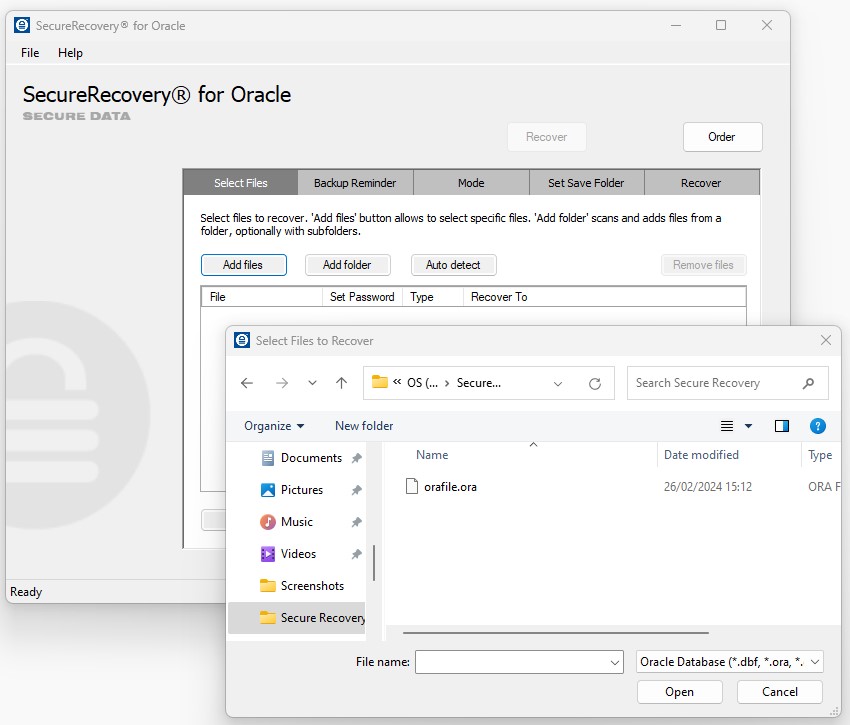850x725 pixels.
Task: Open the Music folder icon in the sidebar
Action: 266,521
